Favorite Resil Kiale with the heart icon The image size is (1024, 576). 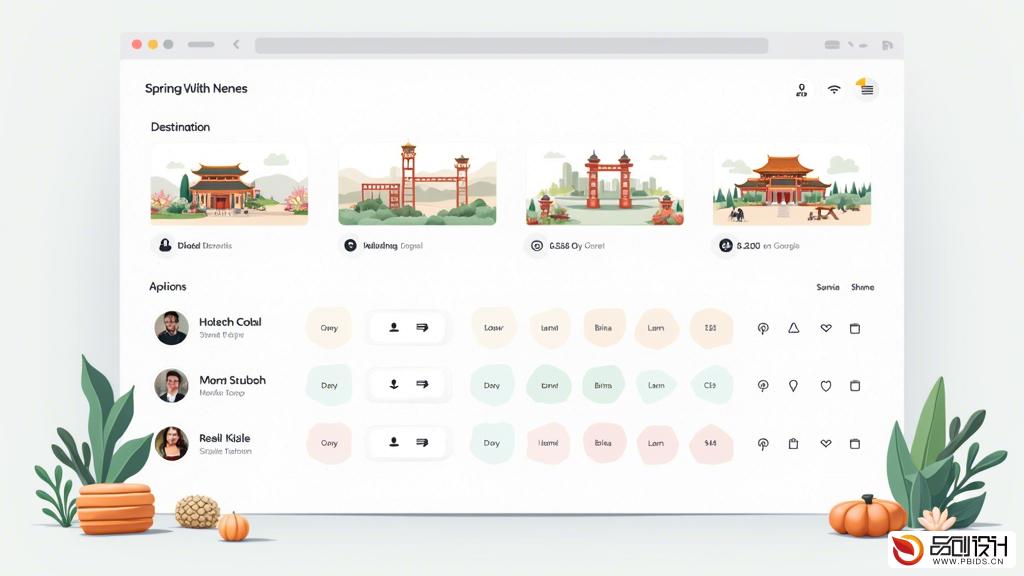click(x=826, y=443)
